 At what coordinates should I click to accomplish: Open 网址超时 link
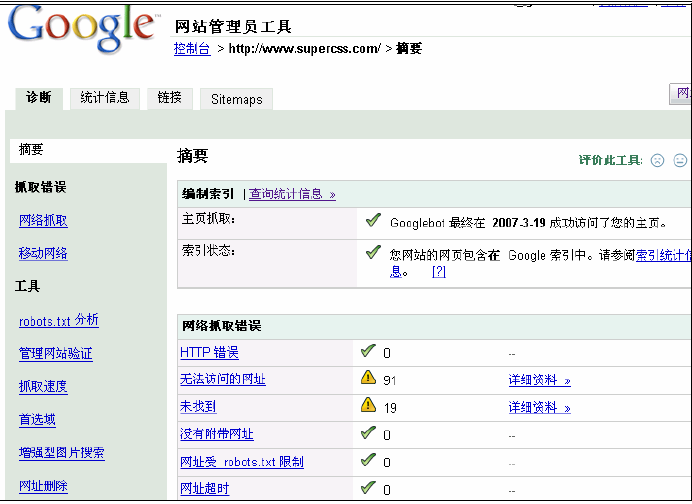coord(204,489)
